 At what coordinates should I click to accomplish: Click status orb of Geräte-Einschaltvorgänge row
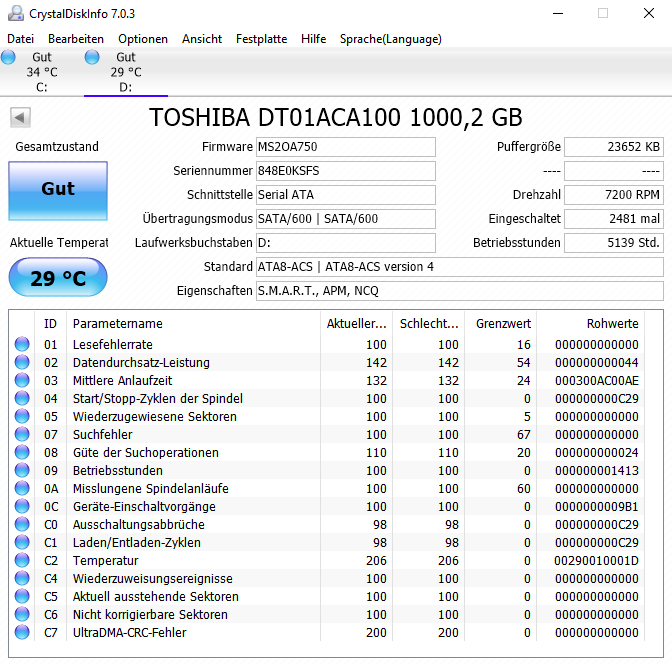pyautogui.click(x=22, y=506)
